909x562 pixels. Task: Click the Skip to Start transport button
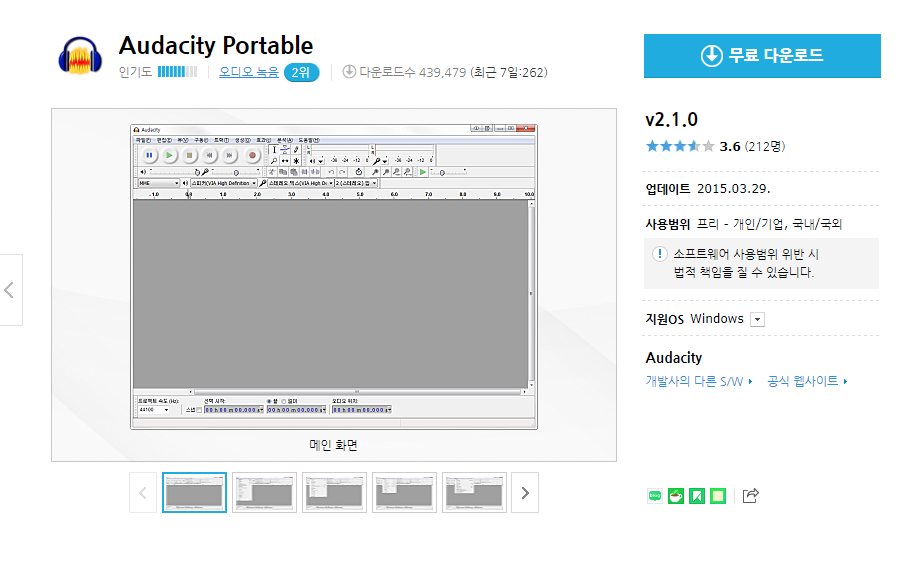(209, 155)
